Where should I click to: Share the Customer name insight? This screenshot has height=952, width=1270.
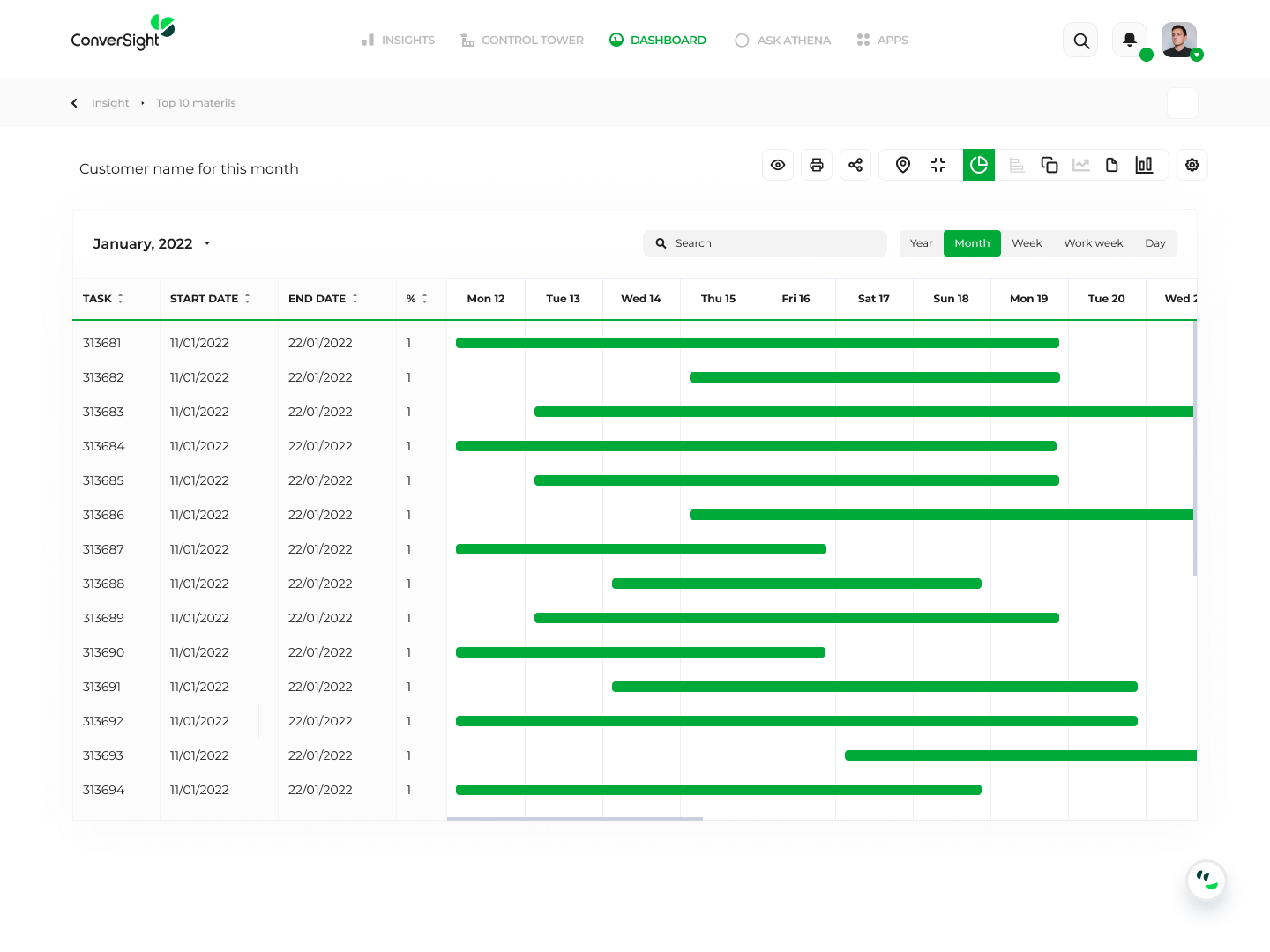(855, 165)
